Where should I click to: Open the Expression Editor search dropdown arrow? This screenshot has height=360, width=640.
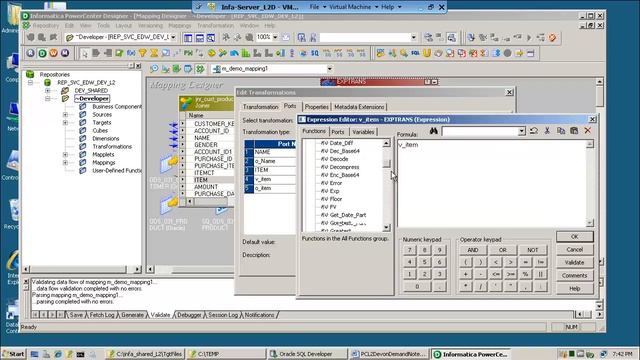click(522, 131)
